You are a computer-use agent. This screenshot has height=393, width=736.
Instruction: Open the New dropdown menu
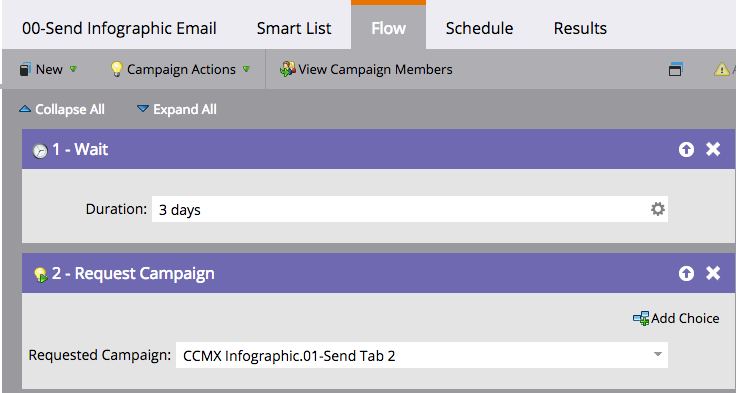click(48, 69)
